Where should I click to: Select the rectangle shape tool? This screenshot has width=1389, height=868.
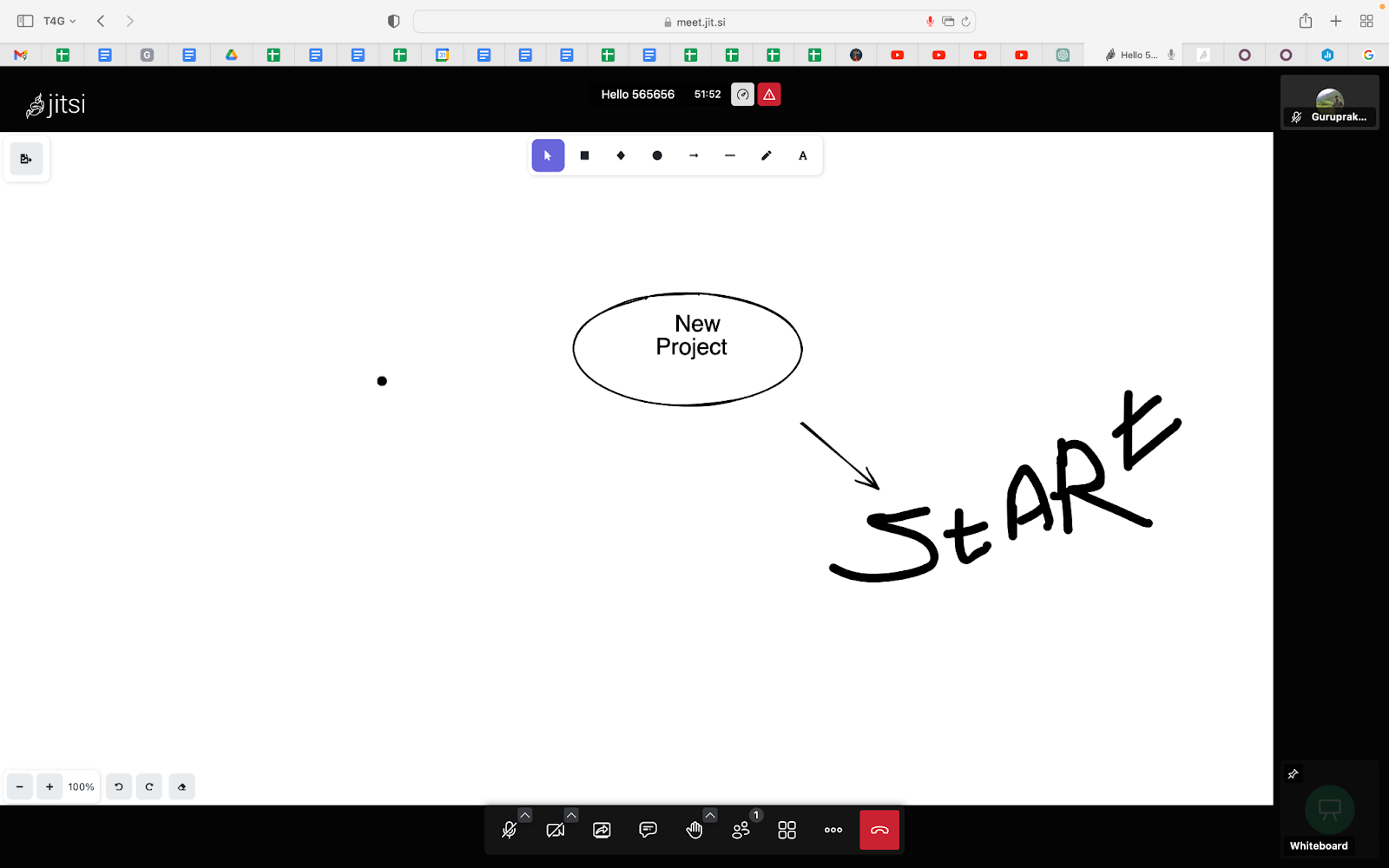pos(584,155)
